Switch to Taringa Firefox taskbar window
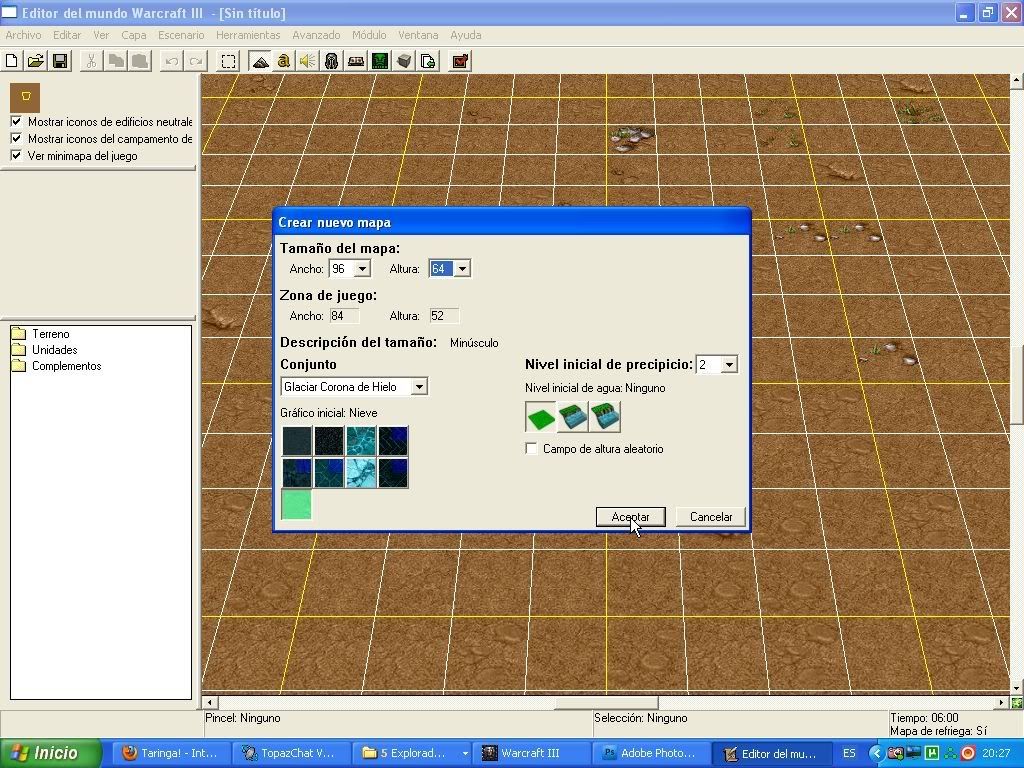Image resolution: width=1024 pixels, height=768 pixels. click(x=173, y=753)
